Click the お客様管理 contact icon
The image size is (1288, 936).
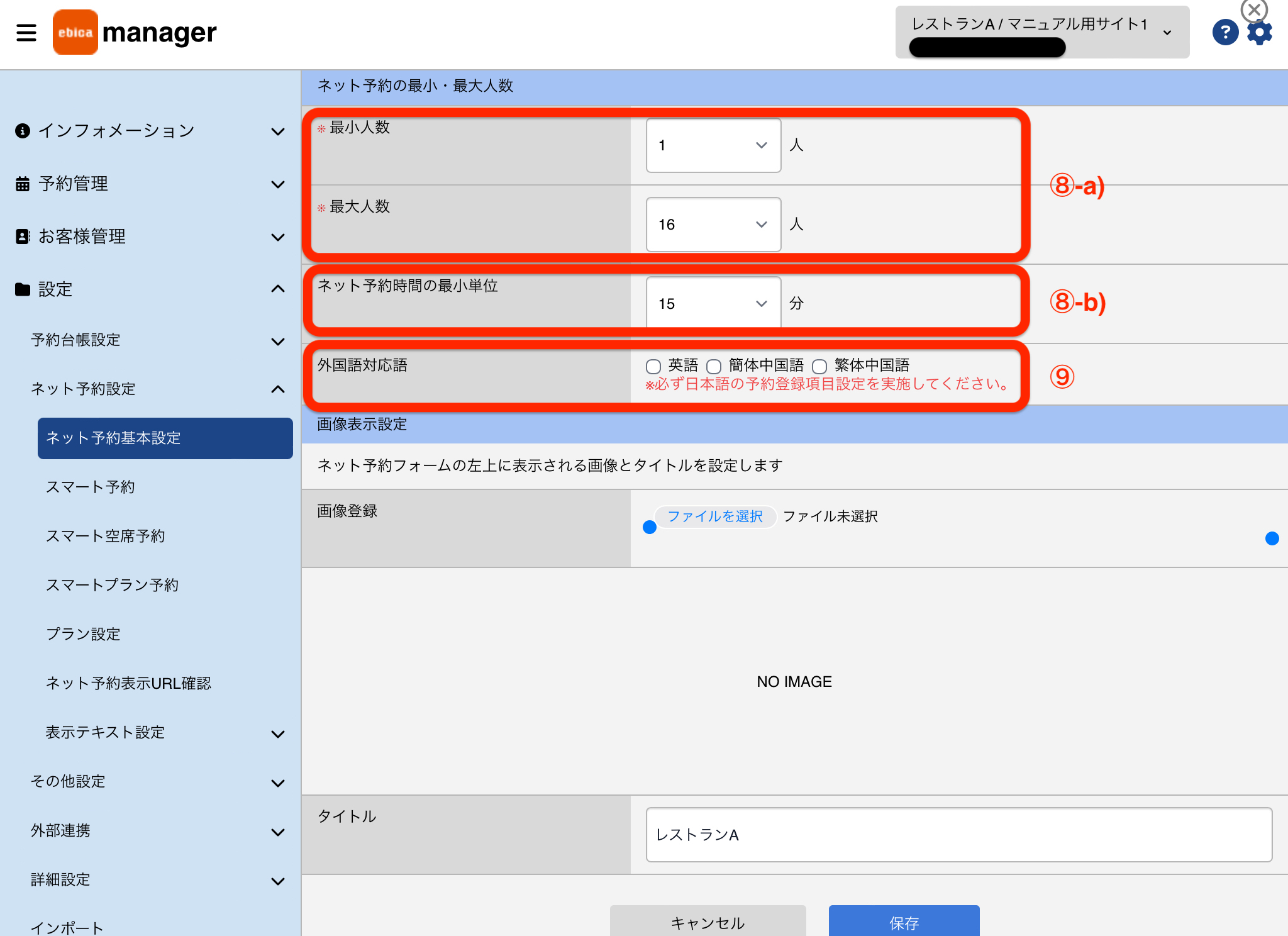tap(23, 237)
